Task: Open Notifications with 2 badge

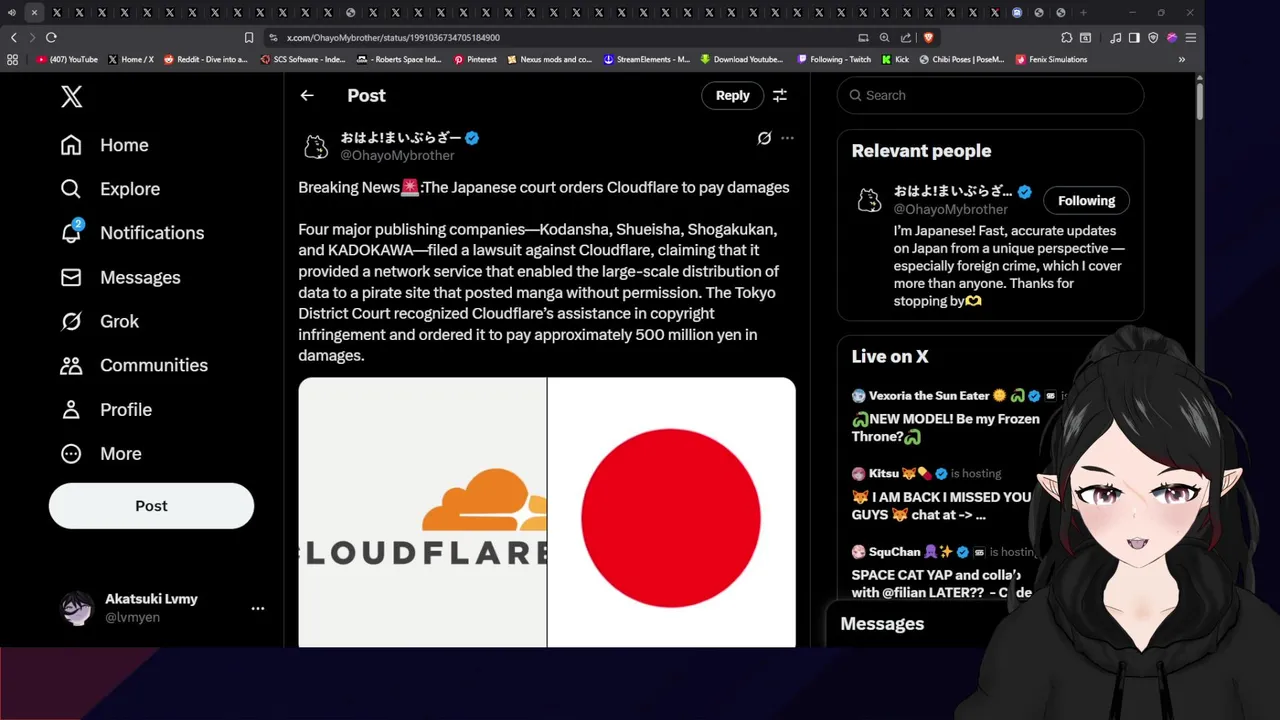Action: (x=131, y=233)
